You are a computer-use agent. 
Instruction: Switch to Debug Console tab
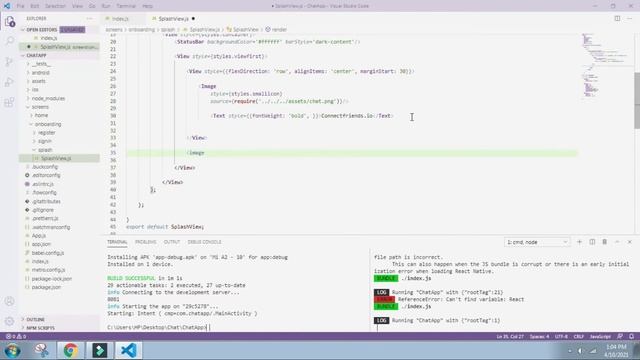204,242
